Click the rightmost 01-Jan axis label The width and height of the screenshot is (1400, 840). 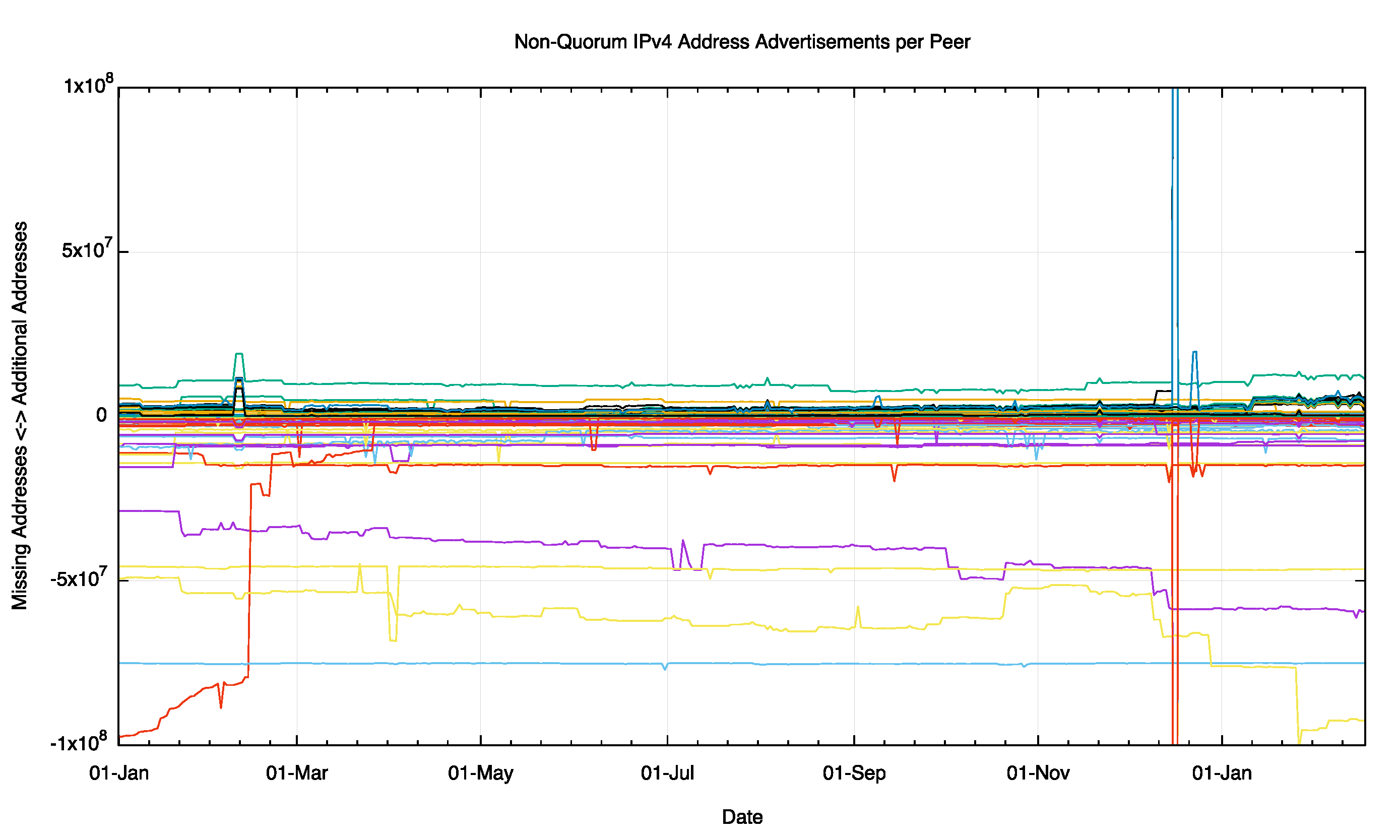[x=1222, y=773]
